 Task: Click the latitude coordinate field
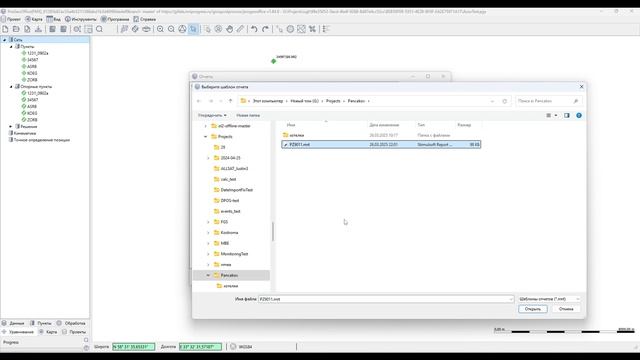[133, 347]
